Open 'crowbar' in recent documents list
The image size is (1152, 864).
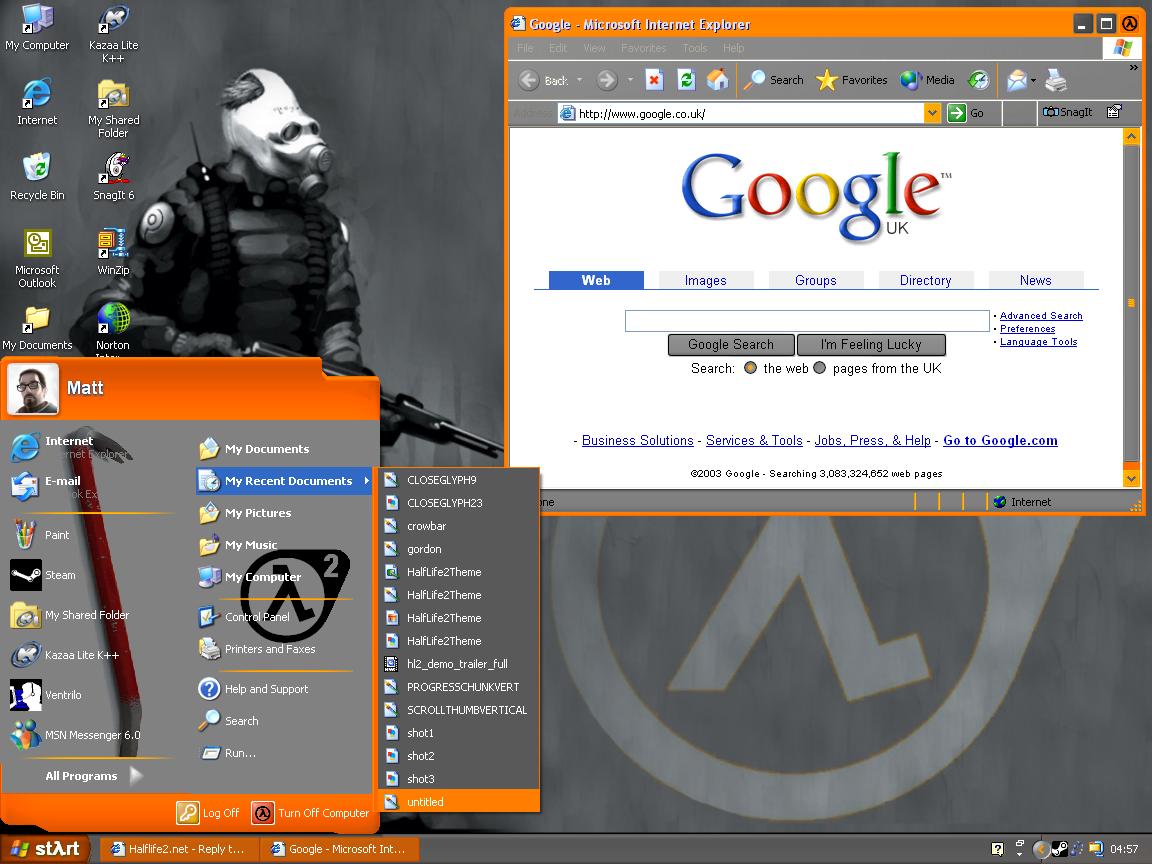(459, 526)
